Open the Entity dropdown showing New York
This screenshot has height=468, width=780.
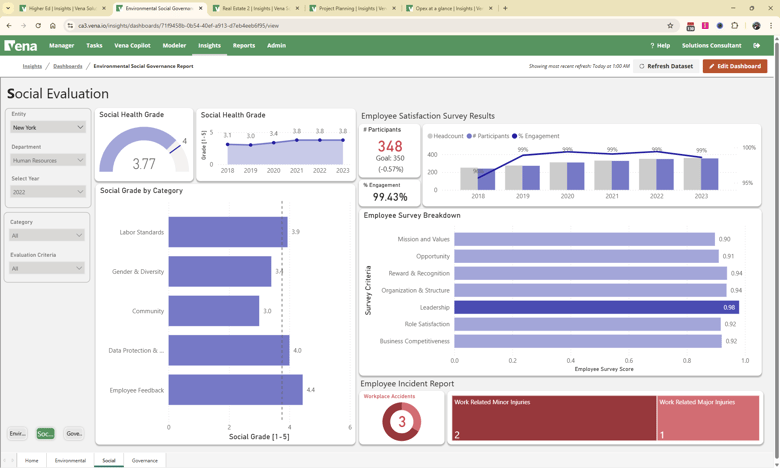tap(47, 127)
